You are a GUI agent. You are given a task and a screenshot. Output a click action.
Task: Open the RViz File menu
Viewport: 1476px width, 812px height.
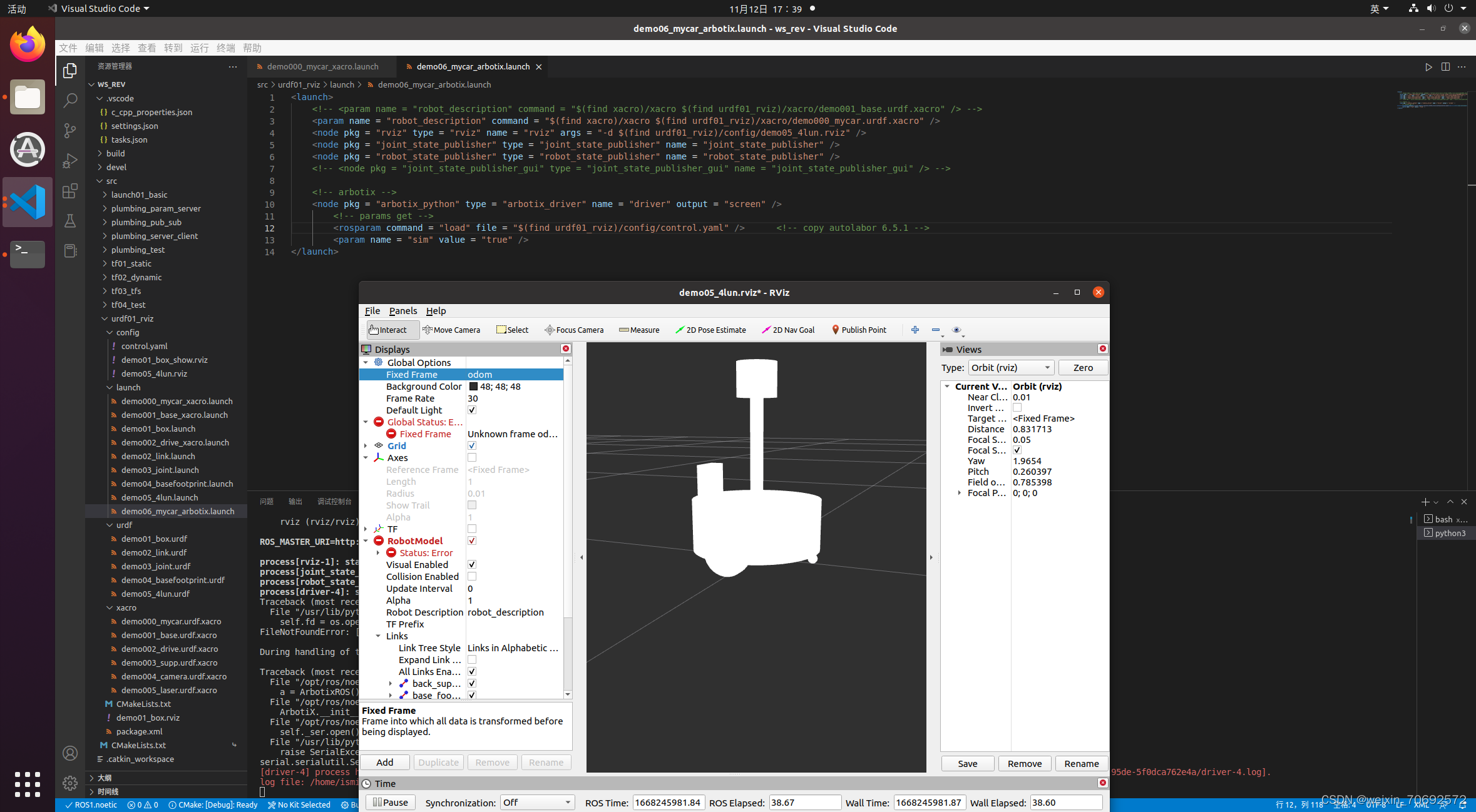[372, 310]
